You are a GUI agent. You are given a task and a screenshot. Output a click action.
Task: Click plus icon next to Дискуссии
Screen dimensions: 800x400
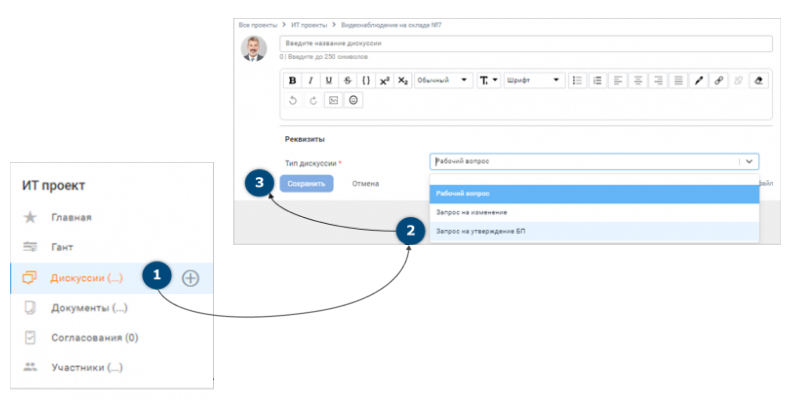[x=190, y=277]
